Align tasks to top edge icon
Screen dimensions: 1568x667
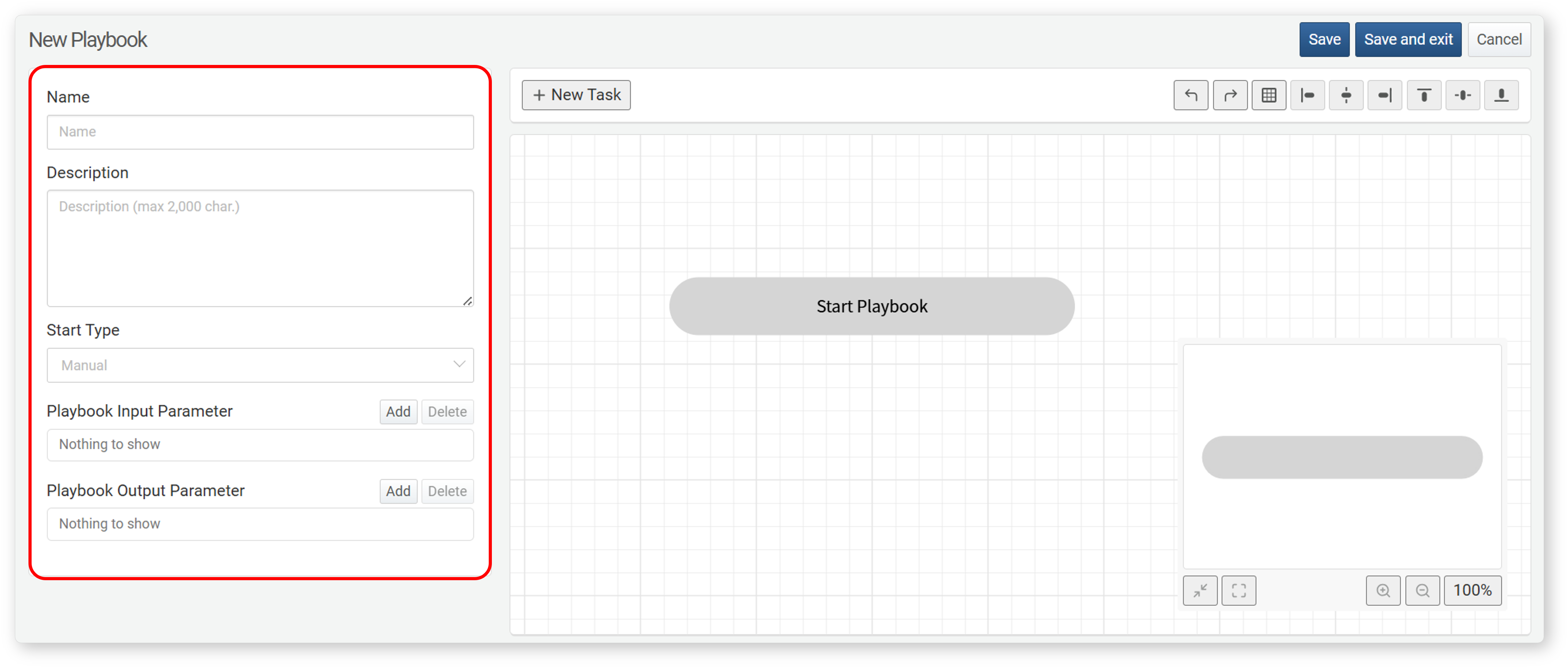pos(1424,95)
